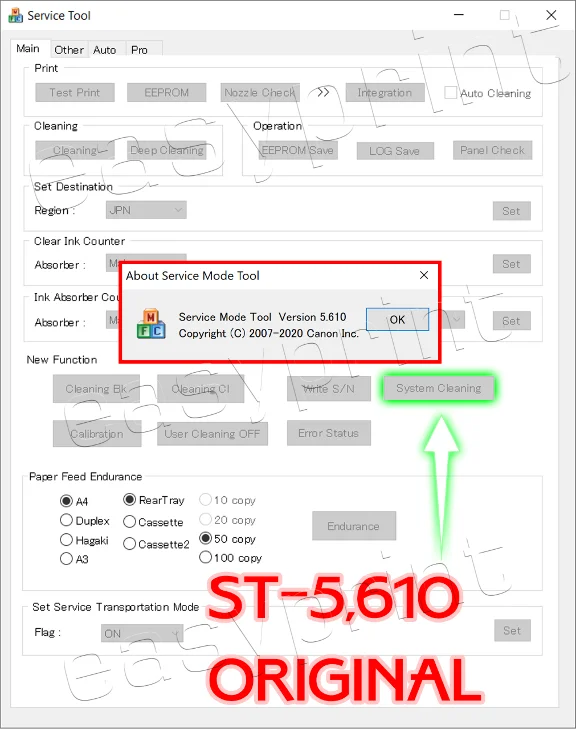Select the Duplex radio button
This screenshot has width=576, height=729.
(x=66, y=520)
